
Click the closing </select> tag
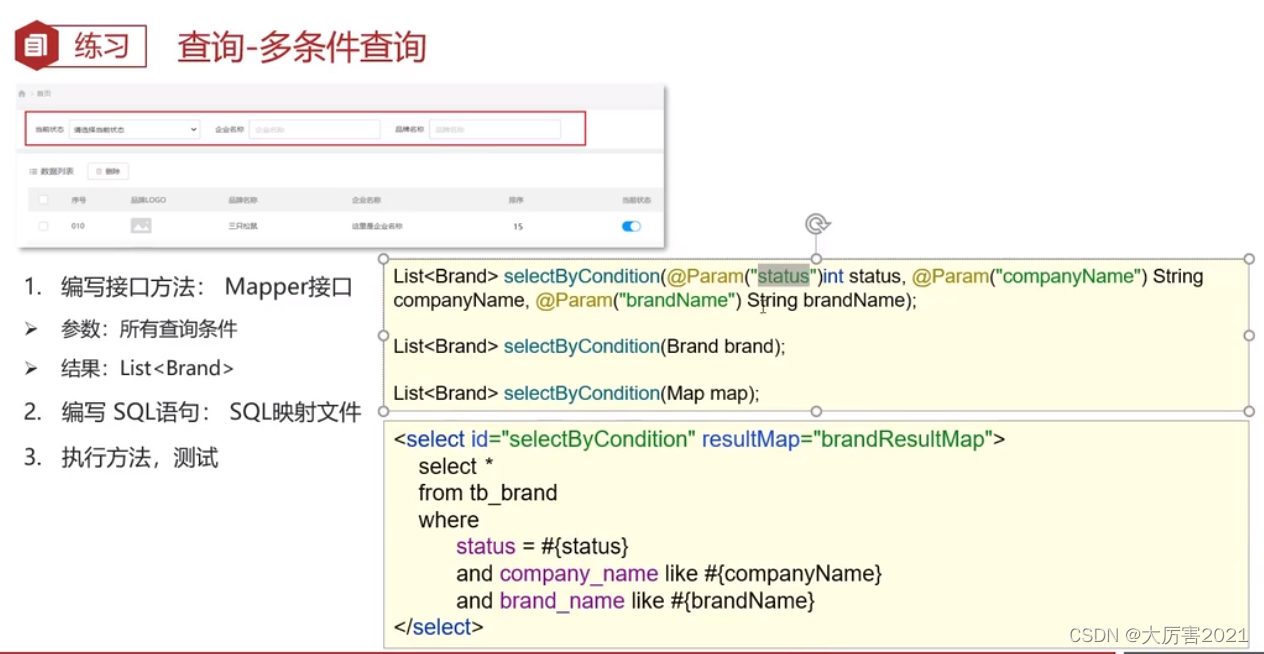(439, 627)
